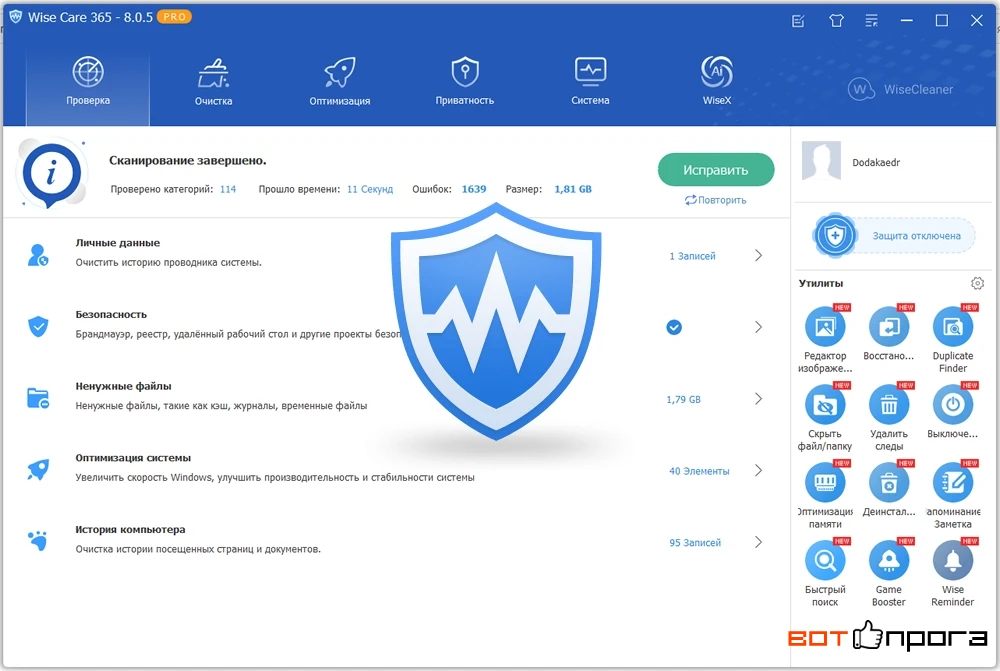
Task: Open the feedback note icon in title bar
Action: click(798, 21)
